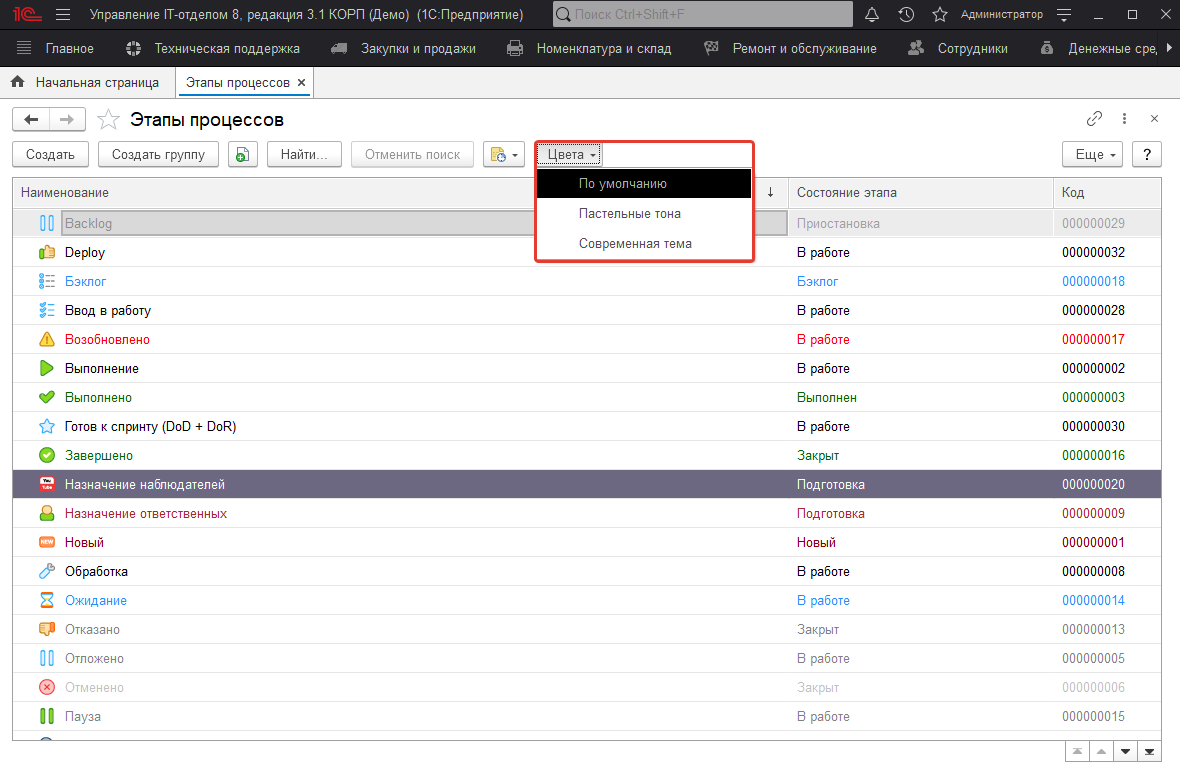Select Пастельные тона color option

coord(629,213)
